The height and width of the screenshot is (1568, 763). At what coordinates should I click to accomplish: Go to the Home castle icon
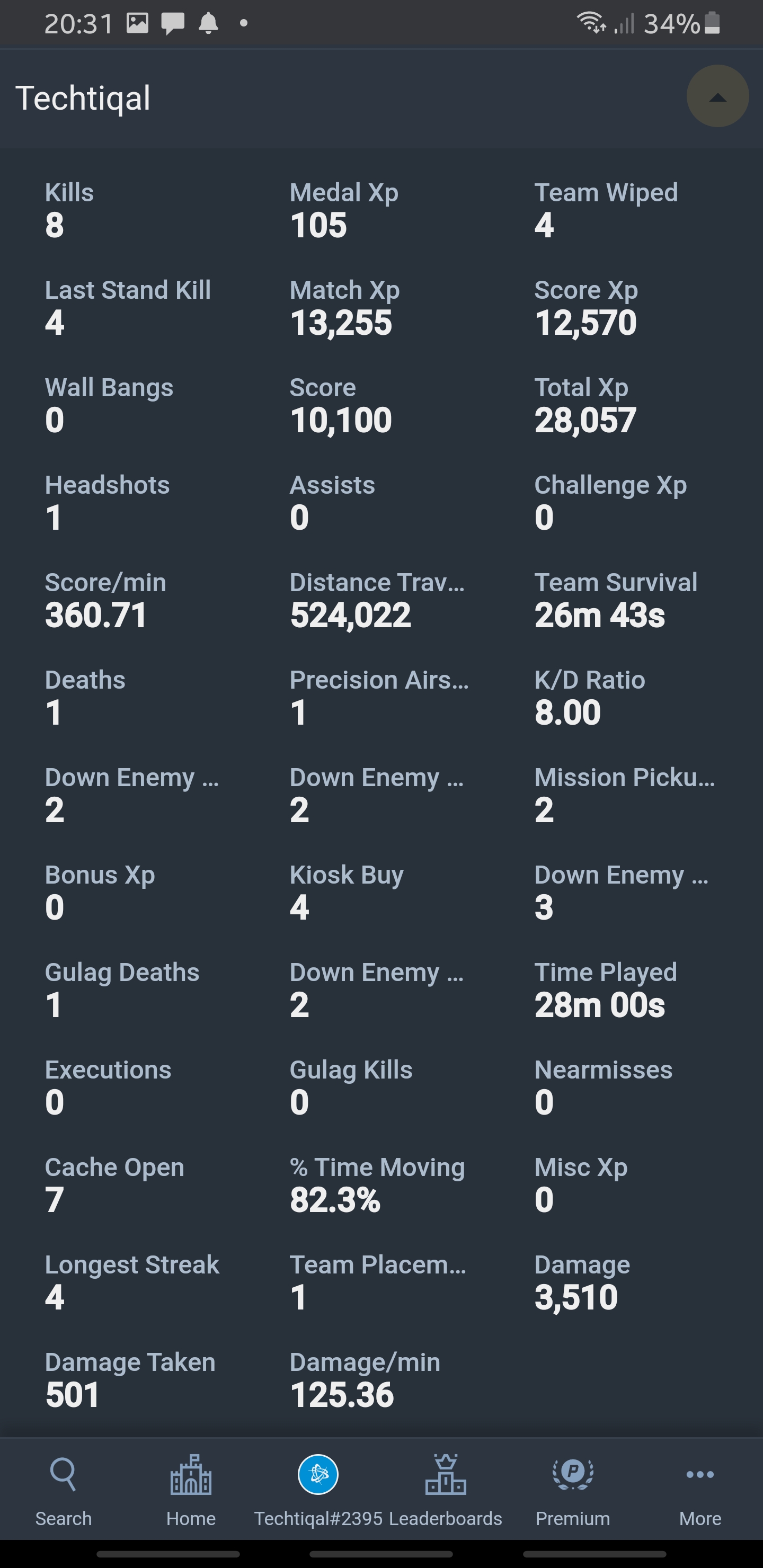(191, 1474)
